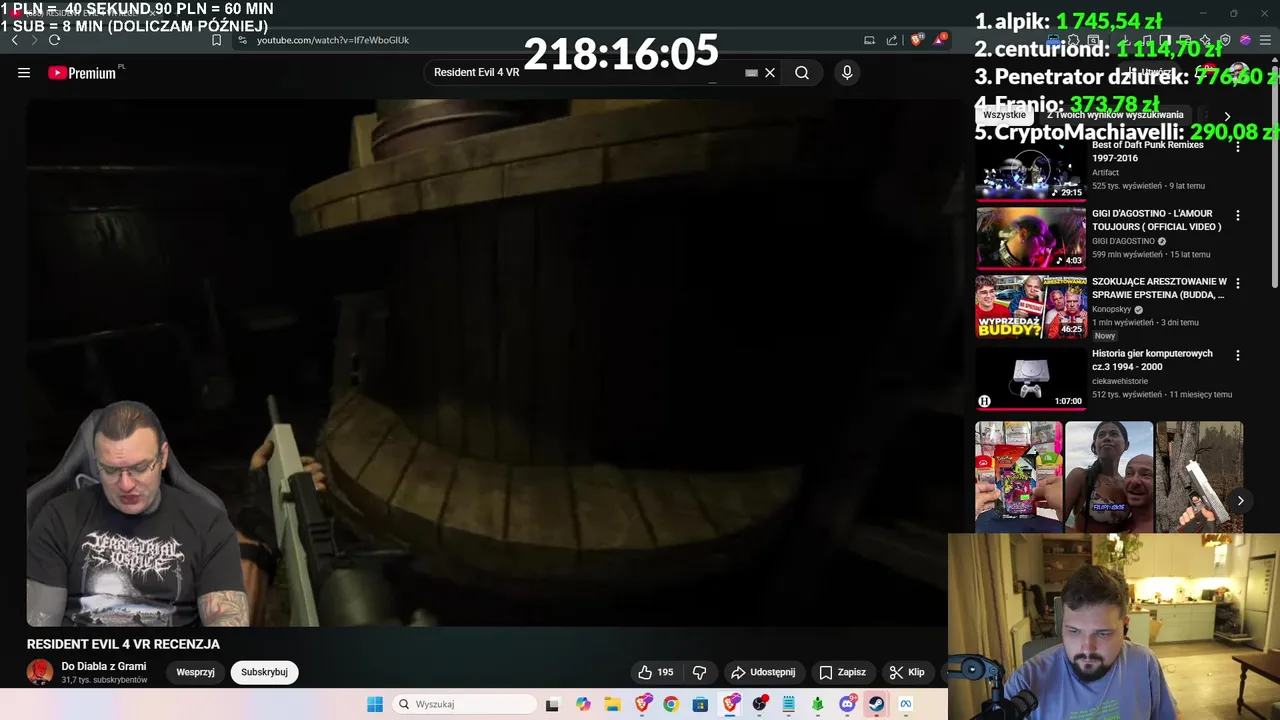This screenshot has width=1280, height=720.
Task: Select Z Twoich wyników wyszukiwania chip
Action: 1115,115
